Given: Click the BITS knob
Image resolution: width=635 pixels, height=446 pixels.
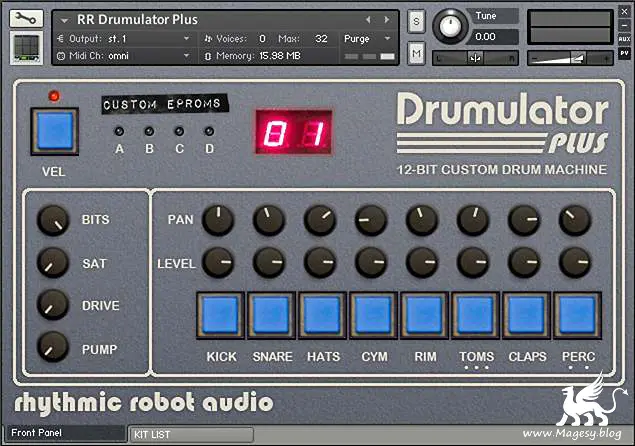Looking at the screenshot, I should (x=53, y=220).
